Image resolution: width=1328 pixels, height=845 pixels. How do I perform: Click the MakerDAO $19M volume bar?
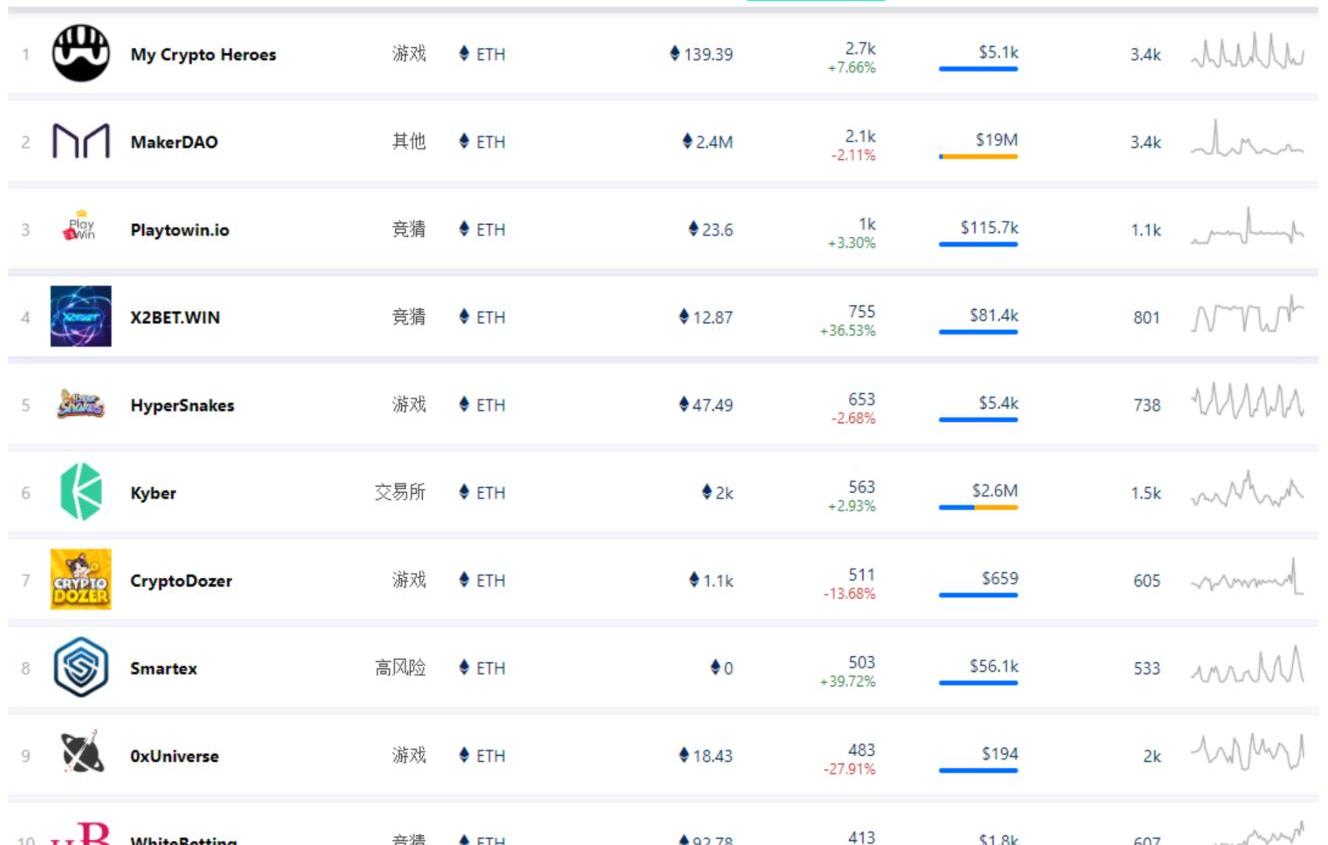coord(978,156)
